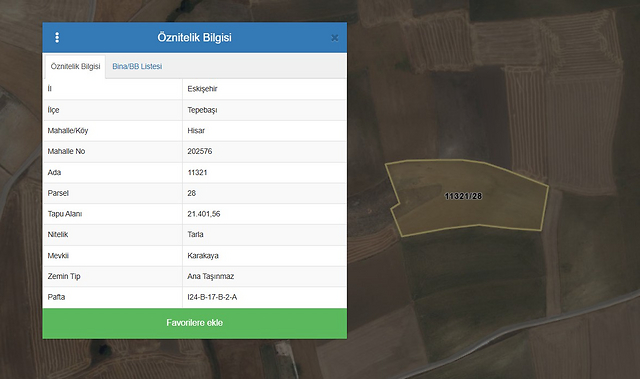Click the Favorilere ekle button
640x379 pixels.
(195, 323)
